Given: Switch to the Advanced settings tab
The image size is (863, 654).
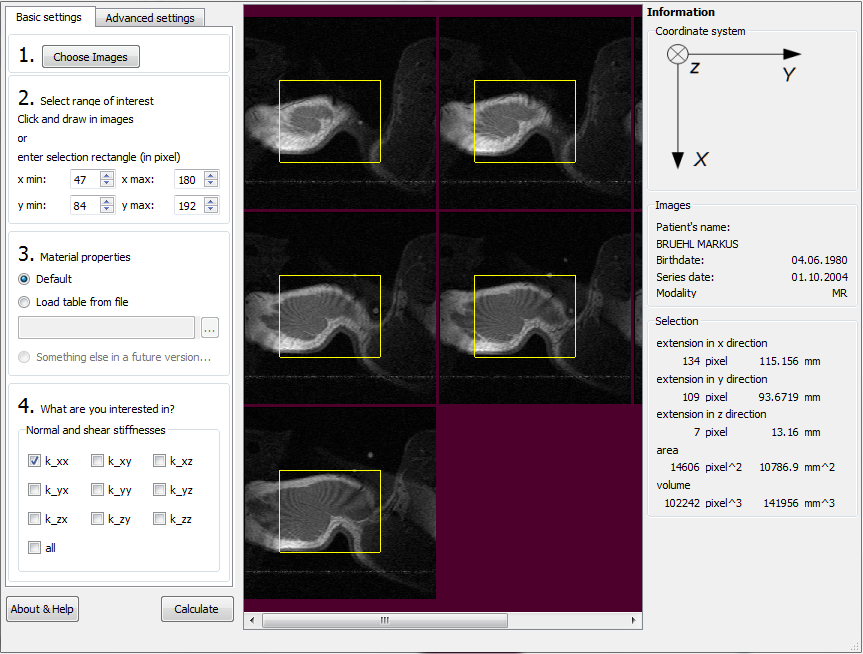Looking at the screenshot, I should [150, 18].
